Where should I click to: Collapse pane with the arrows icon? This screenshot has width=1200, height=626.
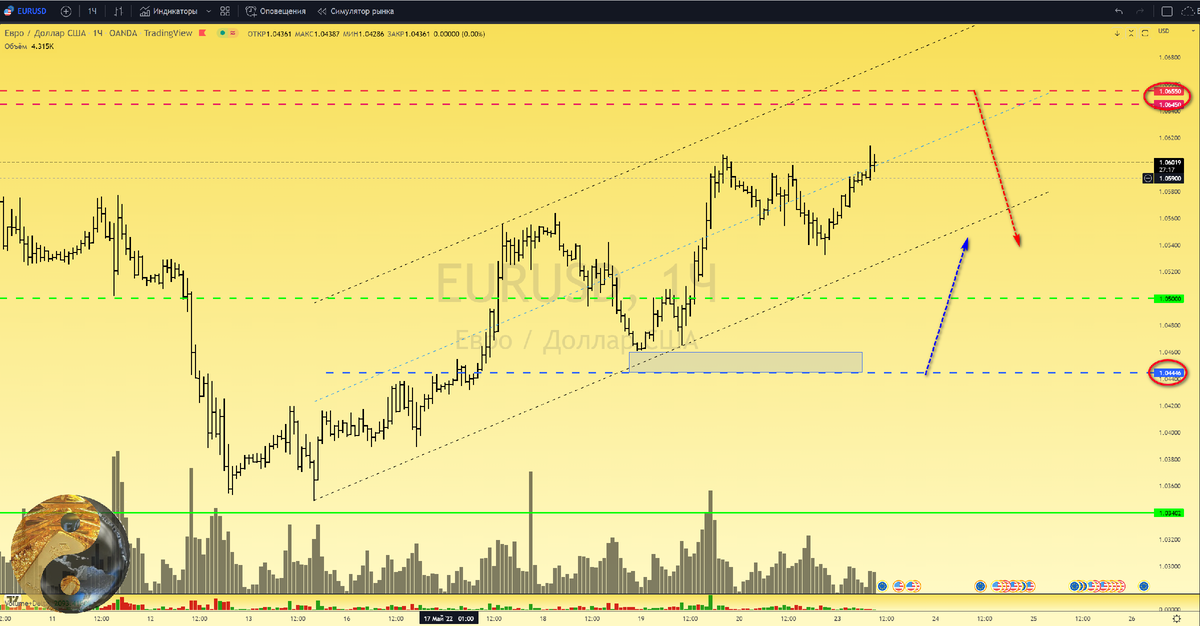(x=1131, y=33)
